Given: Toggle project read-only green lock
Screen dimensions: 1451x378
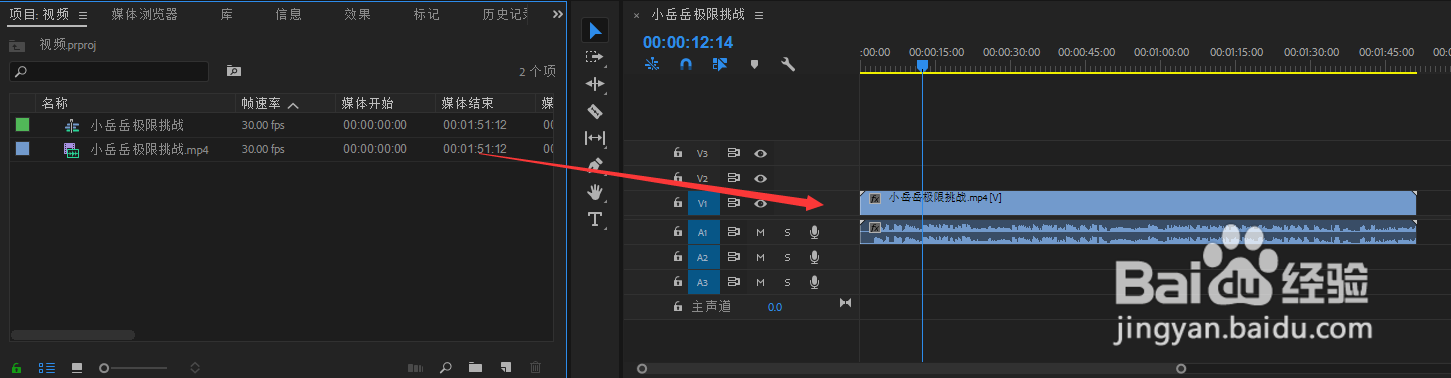Looking at the screenshot, I should tap(16, 368).
